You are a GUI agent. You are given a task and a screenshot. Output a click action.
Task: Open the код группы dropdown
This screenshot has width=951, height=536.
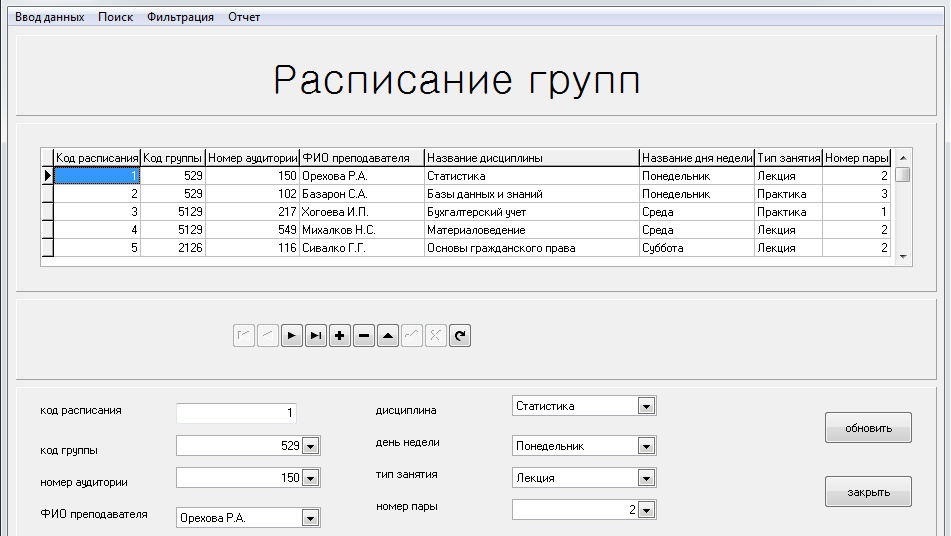[310, 446]
